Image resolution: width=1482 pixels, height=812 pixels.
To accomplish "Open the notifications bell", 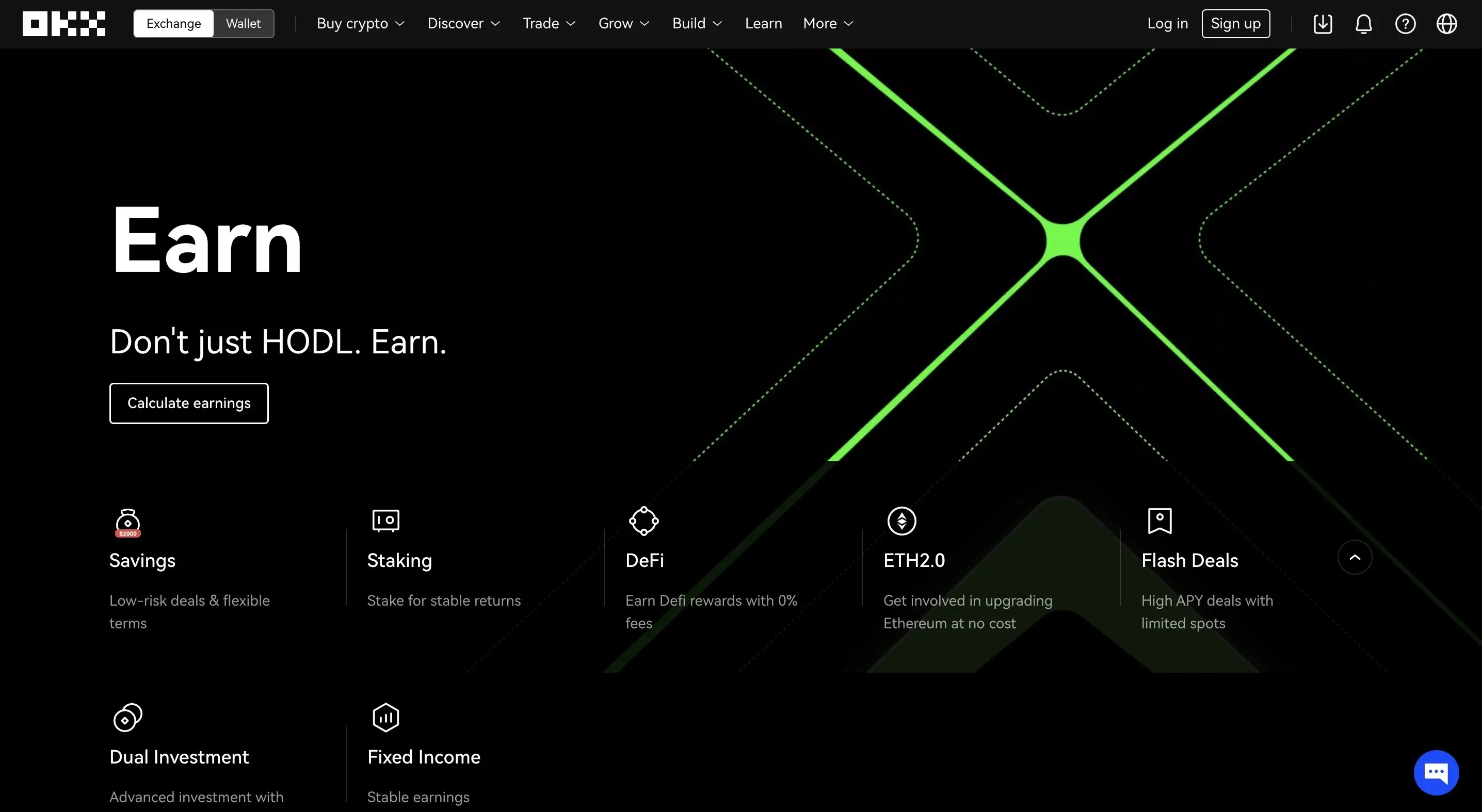I will click(1363, 24).
